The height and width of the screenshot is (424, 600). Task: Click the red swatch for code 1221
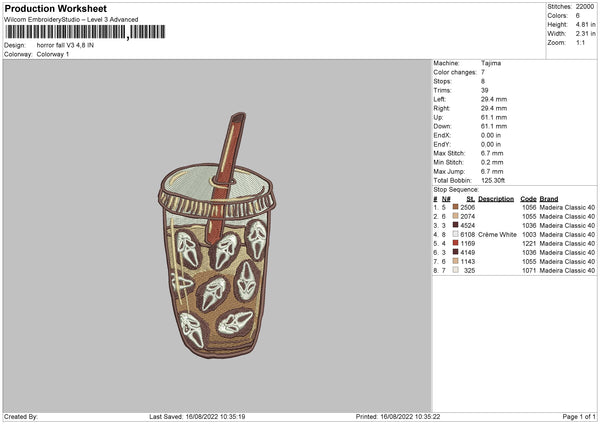455,243
